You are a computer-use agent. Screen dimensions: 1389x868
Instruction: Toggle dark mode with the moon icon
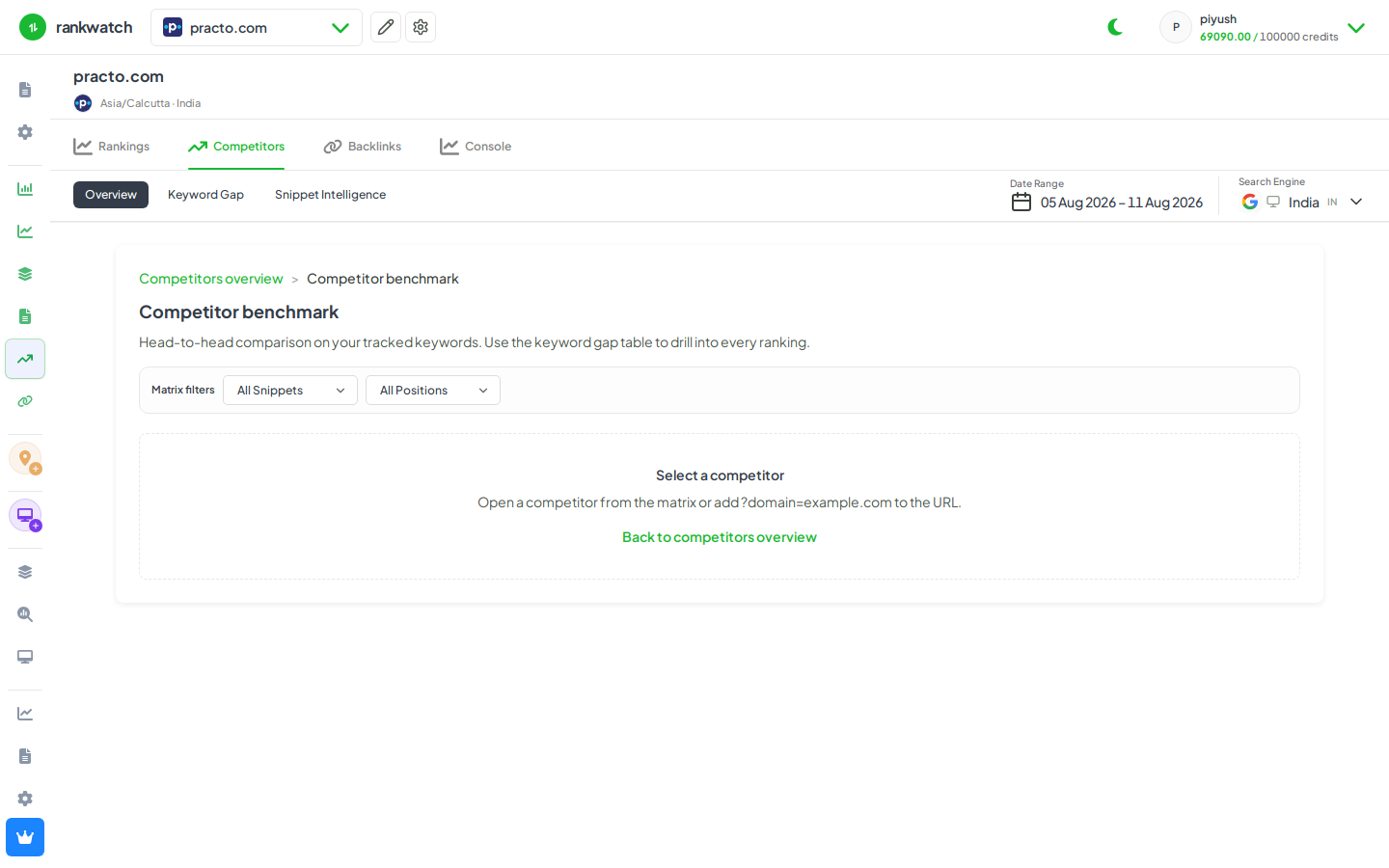pyautogui.click(x=1115, y=27)
